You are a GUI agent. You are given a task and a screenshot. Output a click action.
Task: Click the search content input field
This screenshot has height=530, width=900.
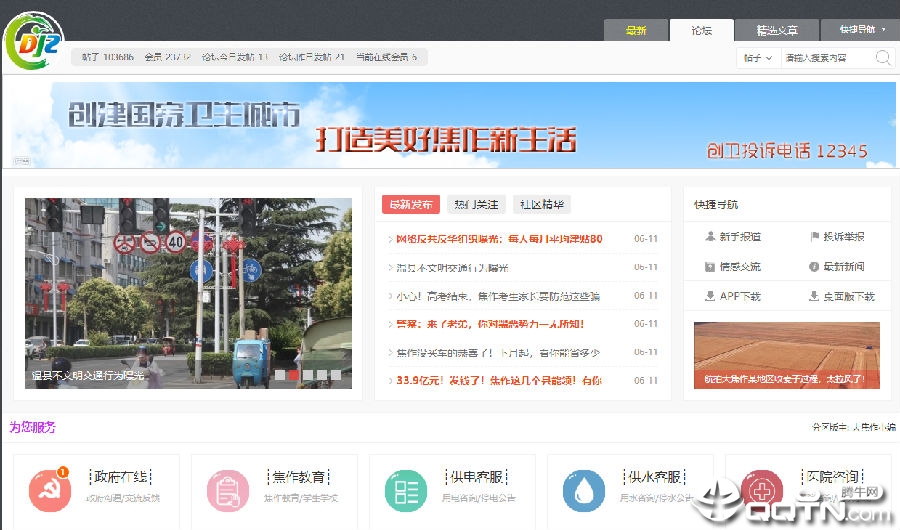[825, 58]
